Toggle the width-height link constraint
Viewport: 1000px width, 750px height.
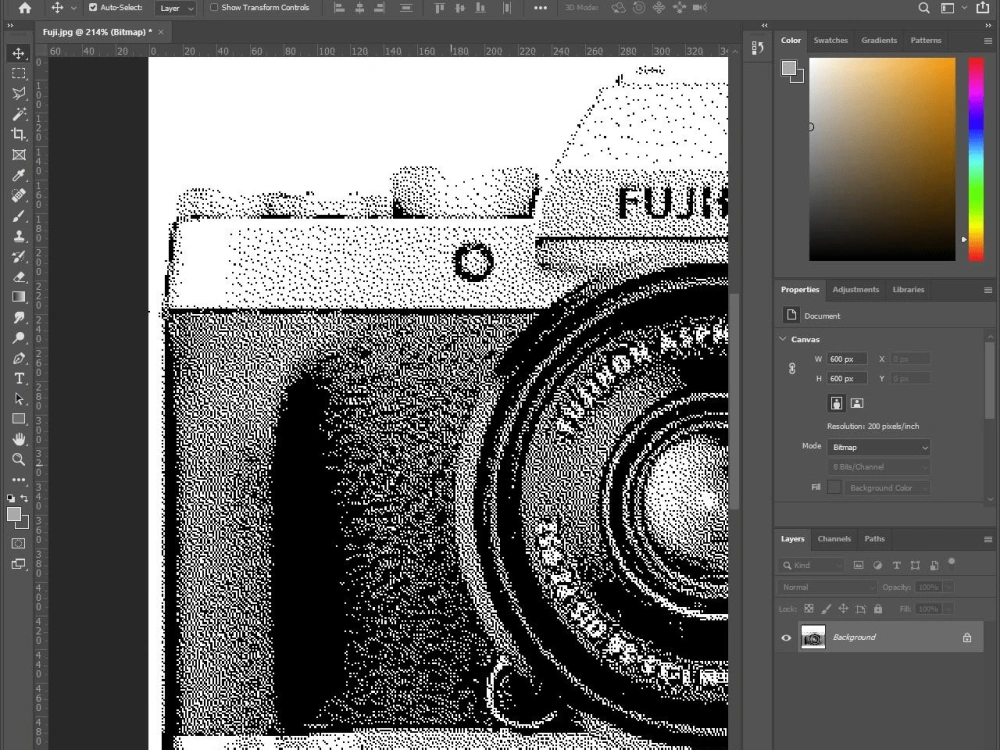[x=792, y=369]
